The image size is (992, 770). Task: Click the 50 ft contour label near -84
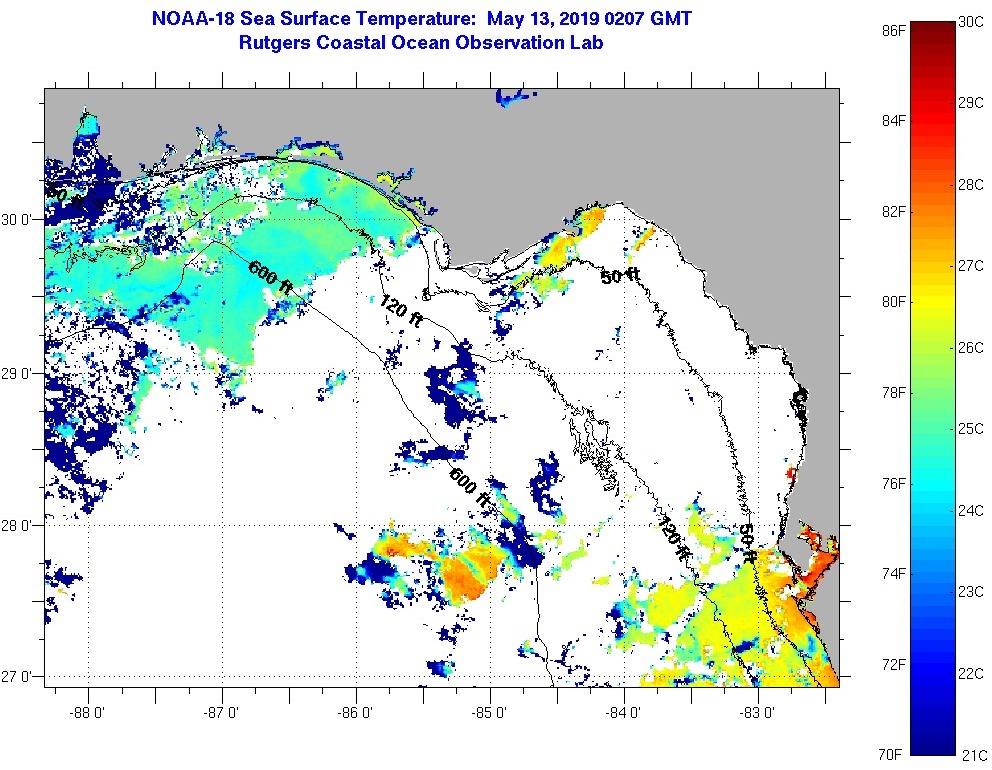coord(620,276)
